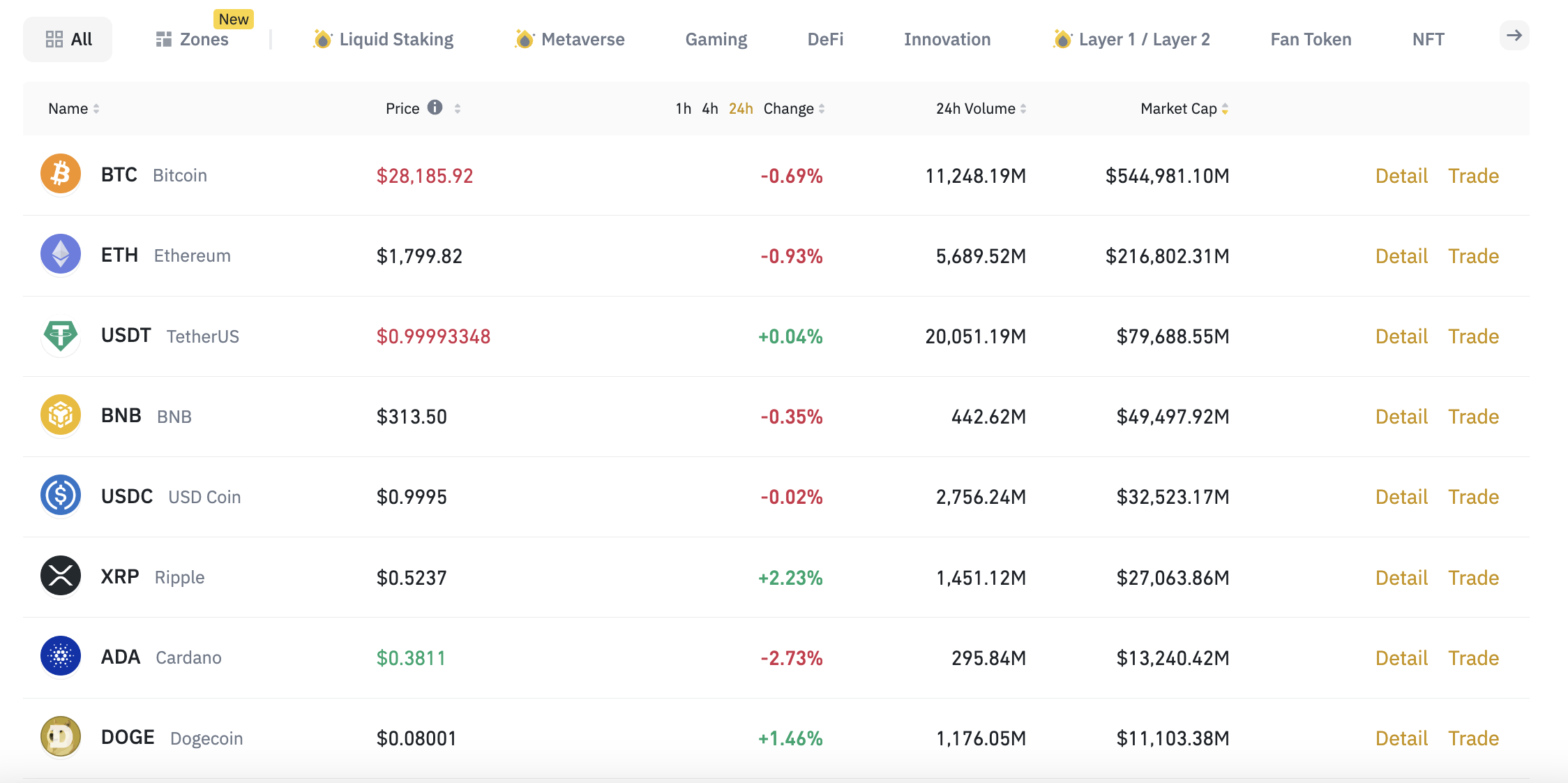The image size is (1568, 783).
Task: Switch change period to 4h
Action: click(x=710, y=109)
